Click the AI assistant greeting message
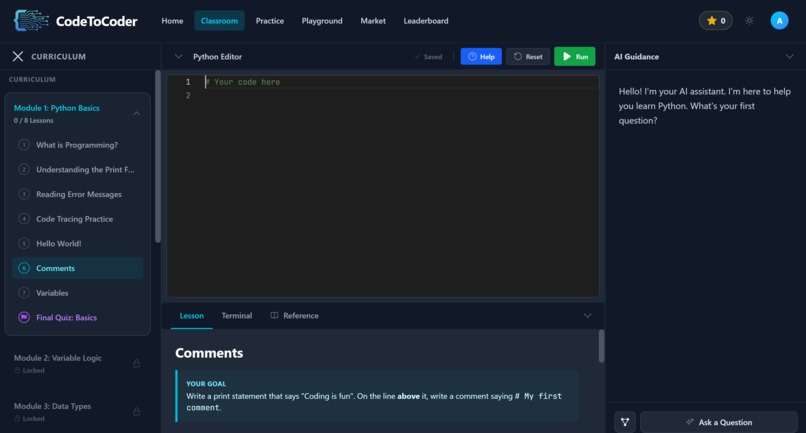This screenshot has height=433, width=806. [705, 106]
